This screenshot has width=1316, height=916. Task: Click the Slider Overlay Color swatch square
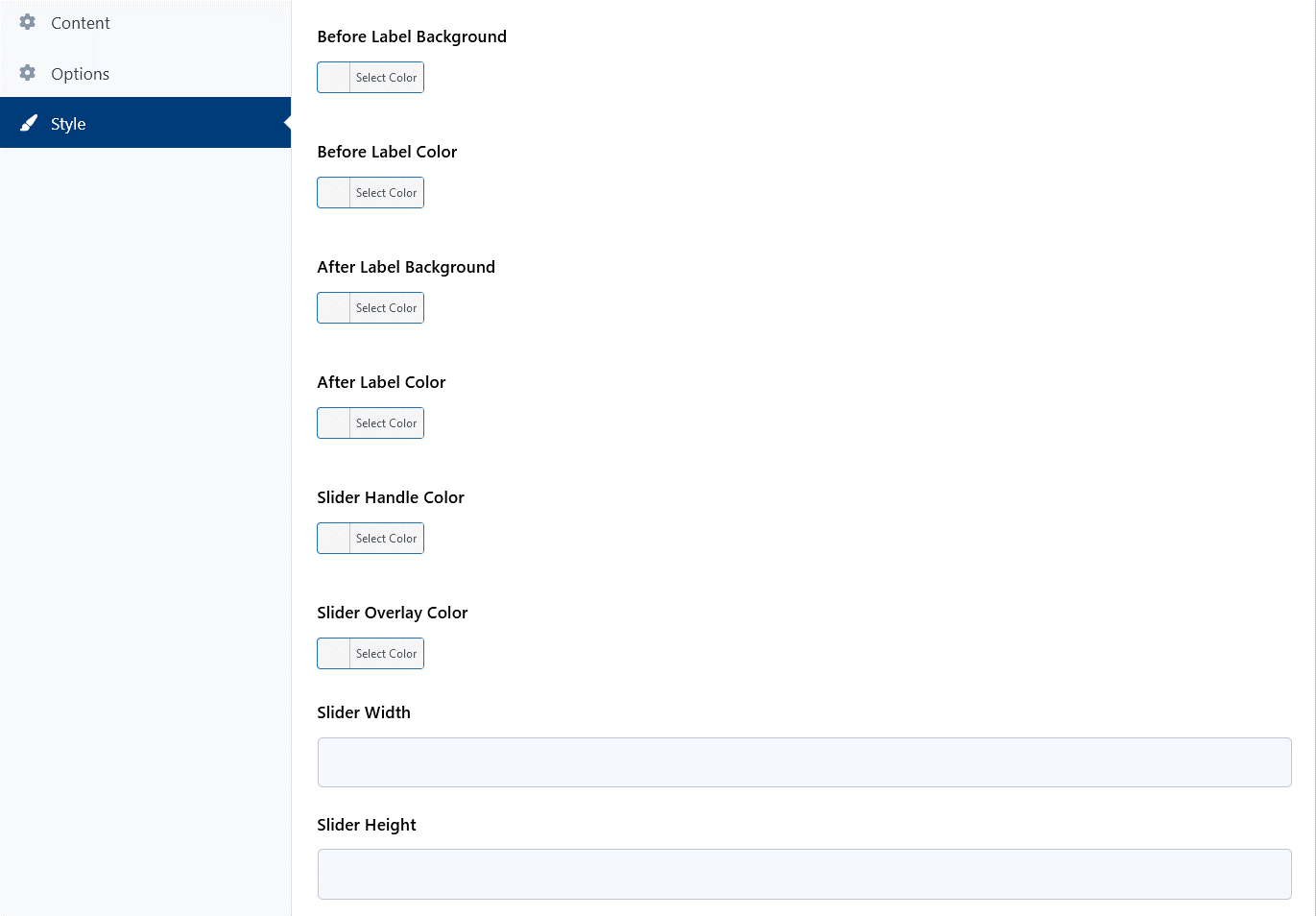tap(333, 653)
